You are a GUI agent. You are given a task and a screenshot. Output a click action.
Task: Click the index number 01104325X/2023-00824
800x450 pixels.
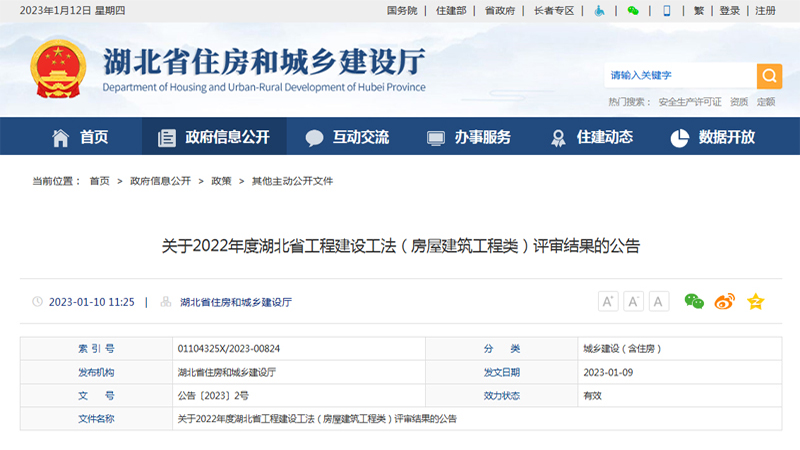tap(229, 348)
